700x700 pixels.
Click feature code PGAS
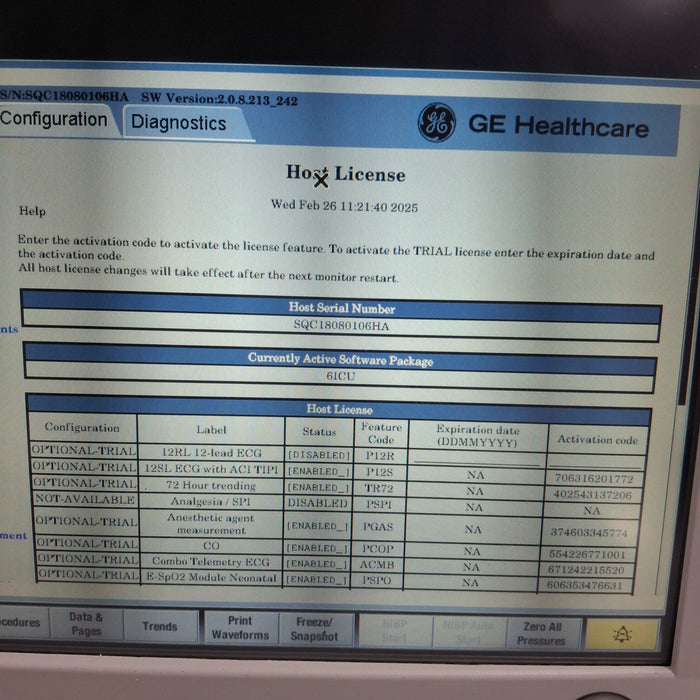coord(378,527)
